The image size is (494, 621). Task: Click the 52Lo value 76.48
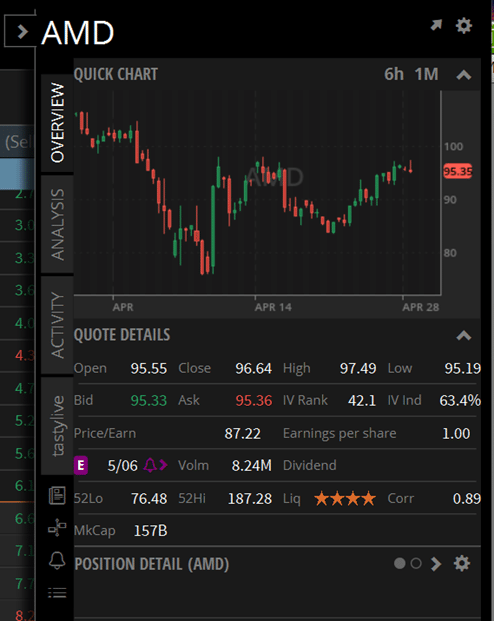point(149,499)
